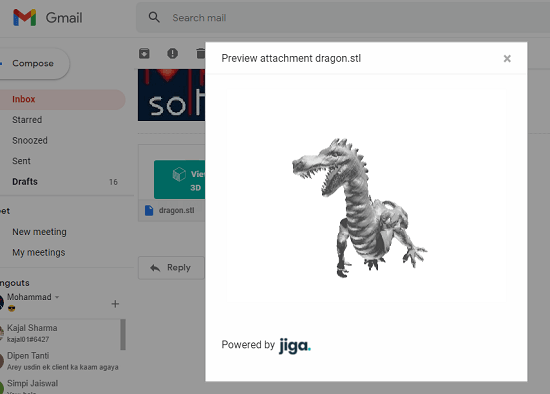Click the Archive toolbar icon
Image resolution: width=550 pixels, height=394 pixels.
[x=144, y=54]
